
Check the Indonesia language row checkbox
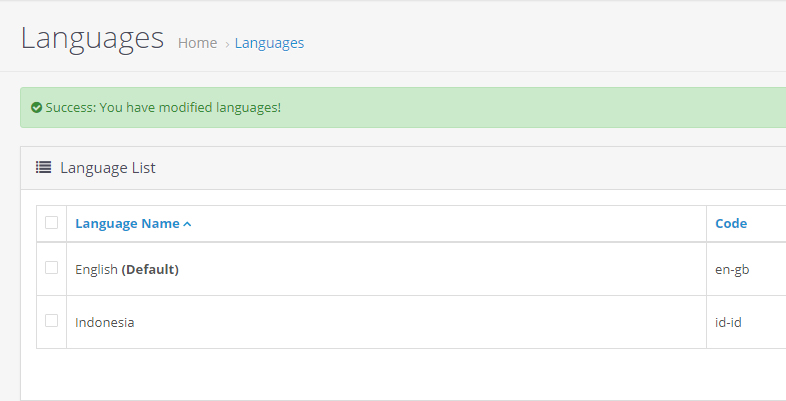coord(52,321)
